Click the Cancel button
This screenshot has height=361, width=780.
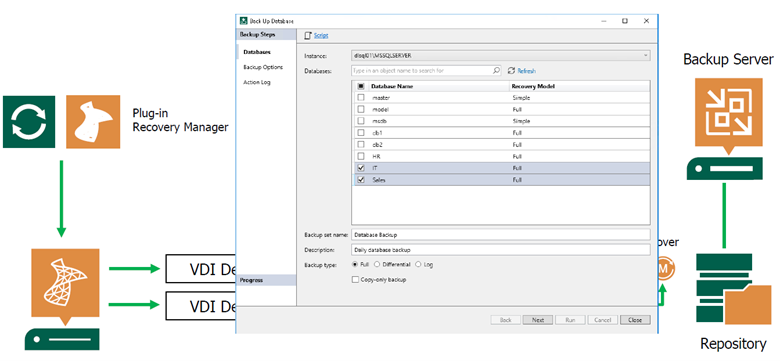coord(603,320)
